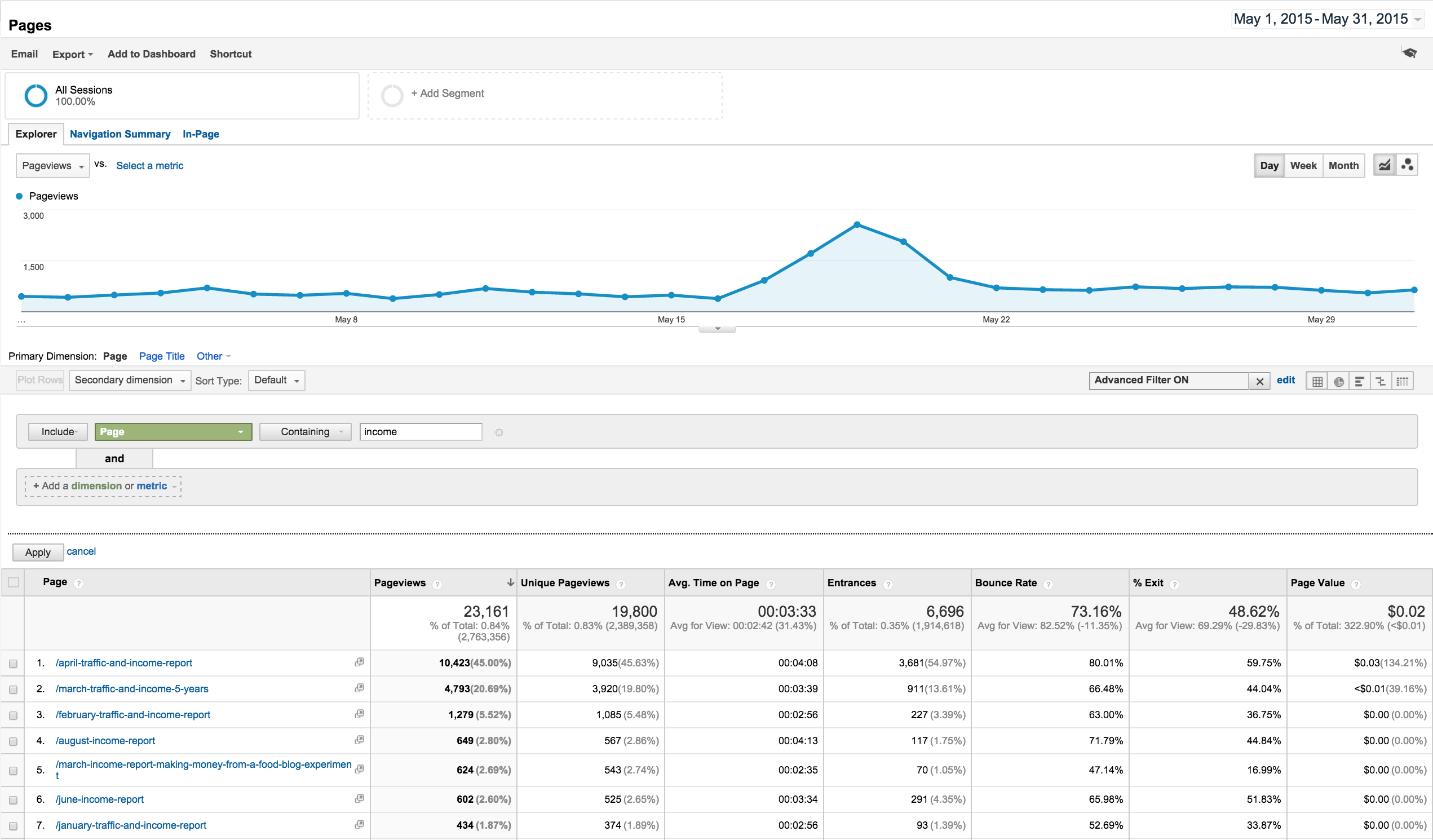This screenshot has height=840, width=1433.
Task: Toggle the select-all checkbox in table header
Action: tap(14, 582)
